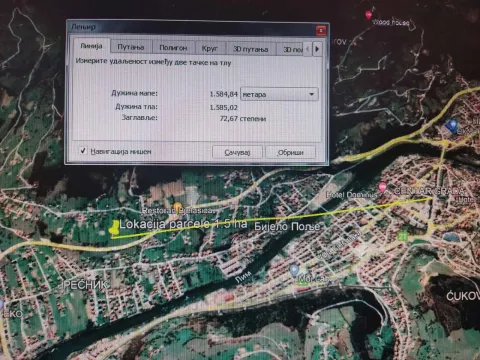Click the CENTAR GRADA label

click(x=429, y=191)
